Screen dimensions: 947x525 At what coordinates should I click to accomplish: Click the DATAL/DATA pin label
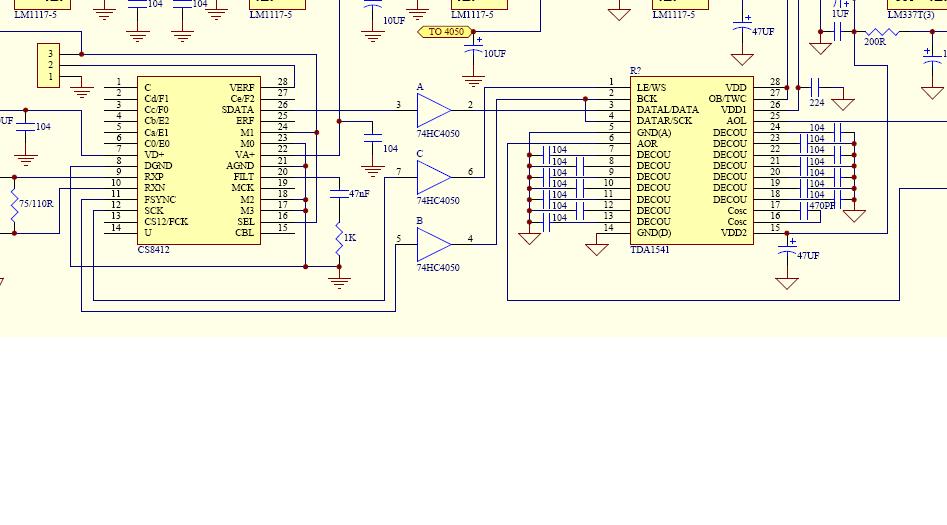click(667, 110)
